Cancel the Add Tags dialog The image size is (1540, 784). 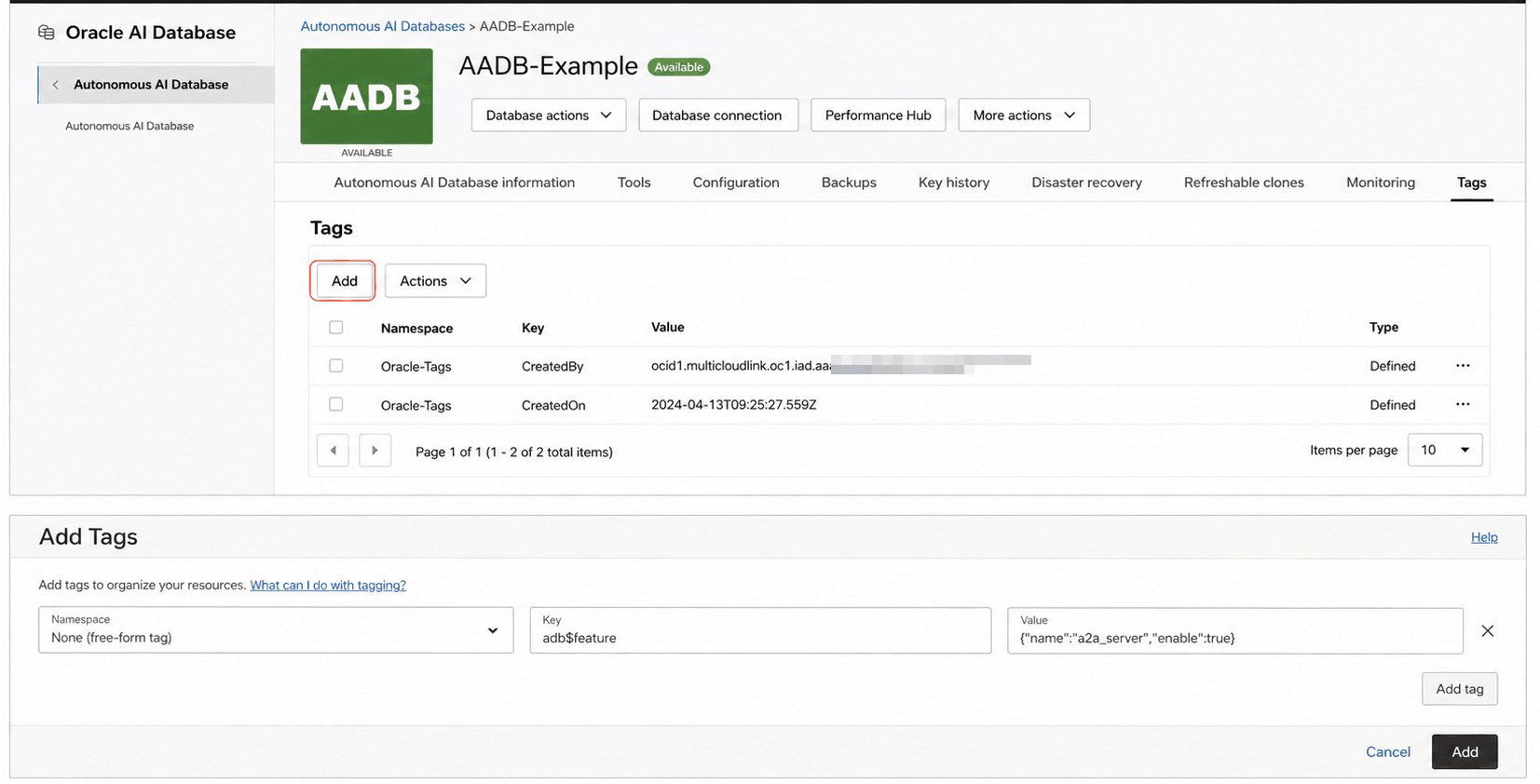[1387, 752]
